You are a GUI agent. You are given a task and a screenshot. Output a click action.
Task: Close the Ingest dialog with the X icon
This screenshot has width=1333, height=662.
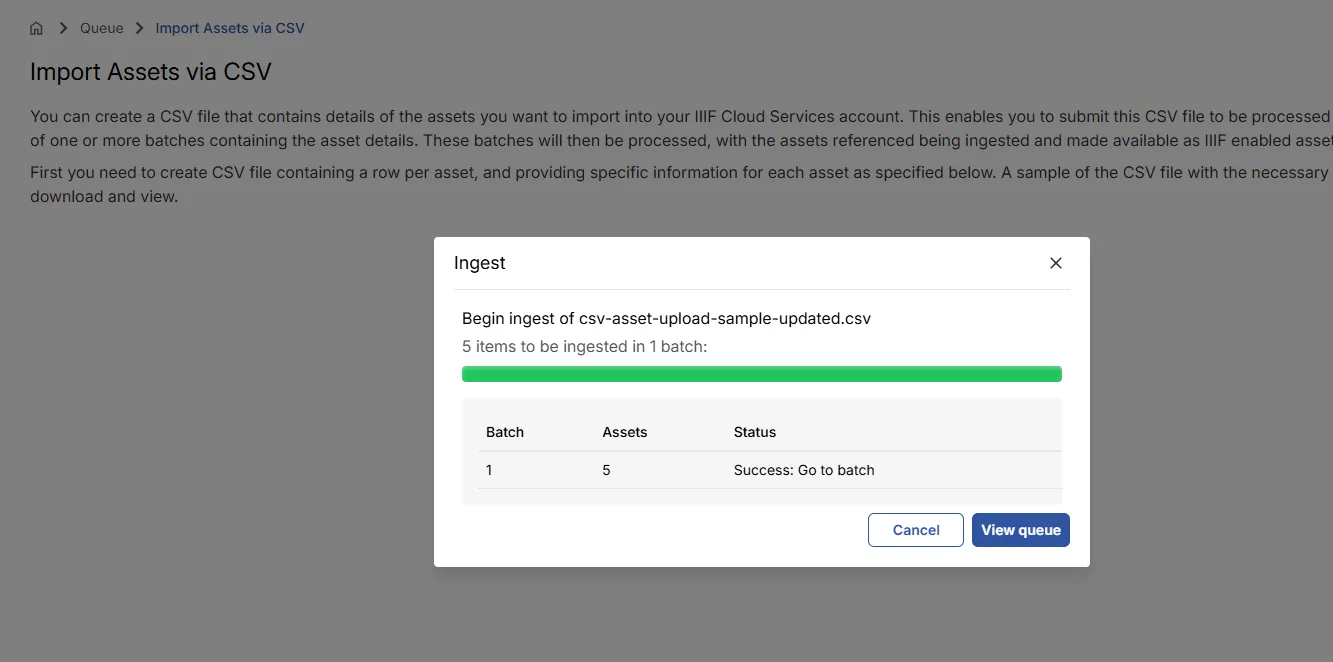click(x=1055, y=262)
